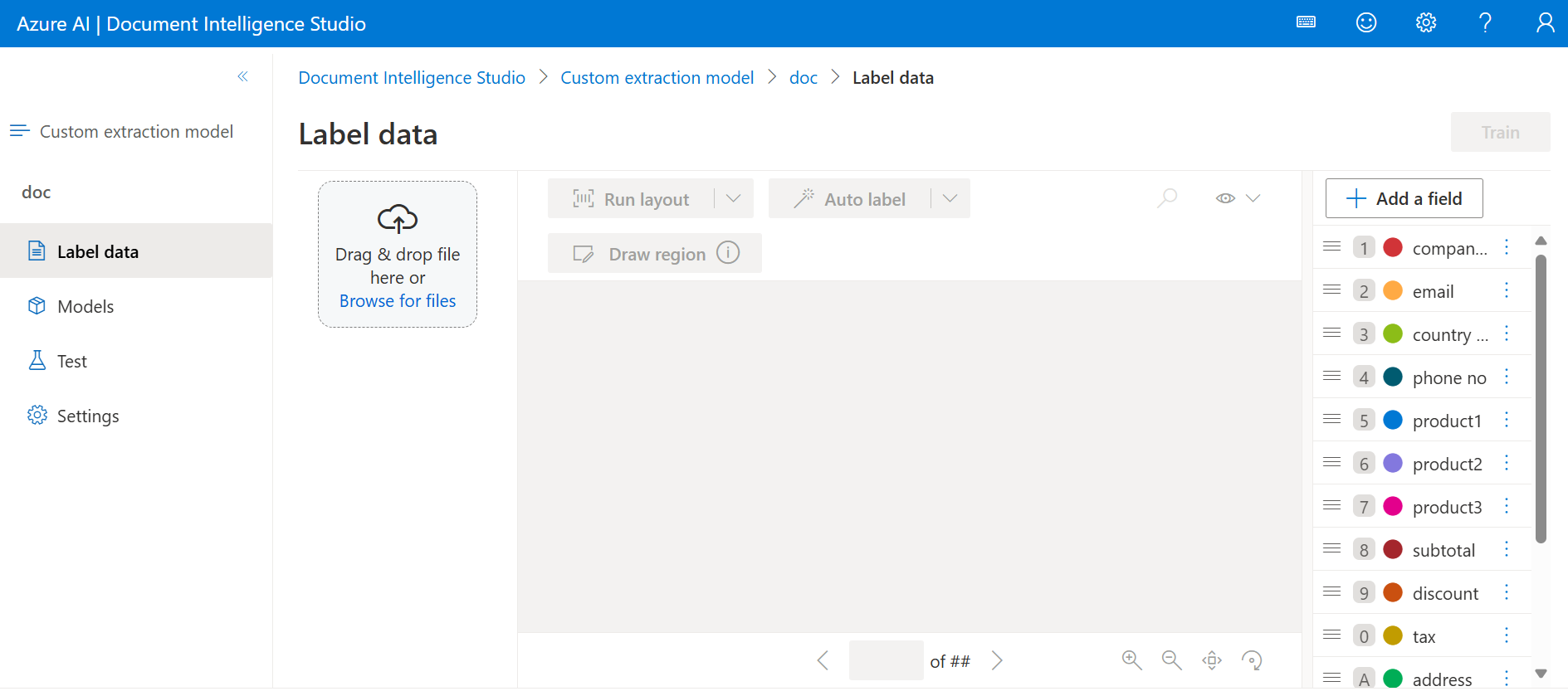Viewport: 1568px width, 696px height.
Task: Open the settings gear in the top bar
Action: coord(1426,22)
